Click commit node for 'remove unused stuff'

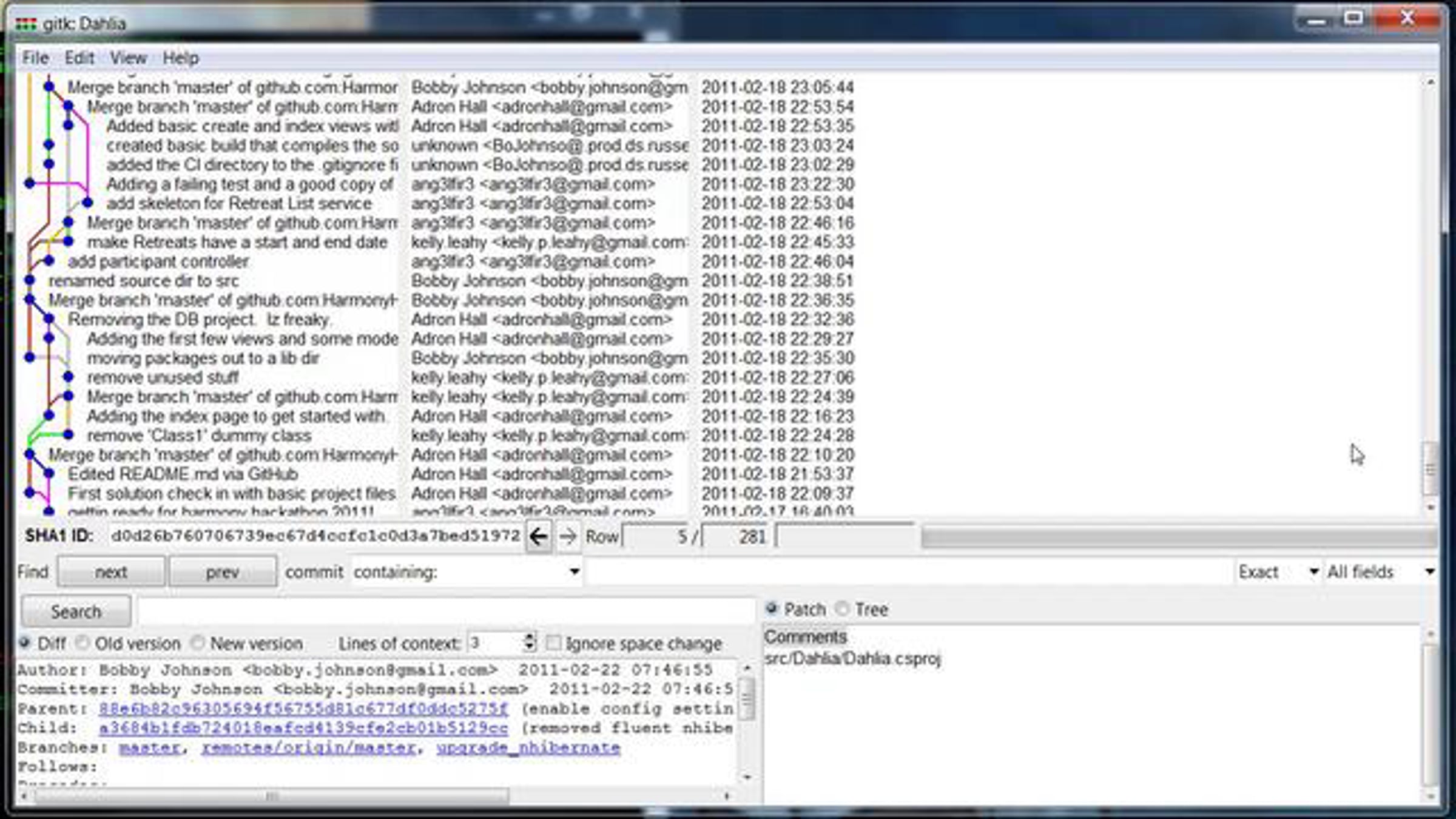point(69,377)
